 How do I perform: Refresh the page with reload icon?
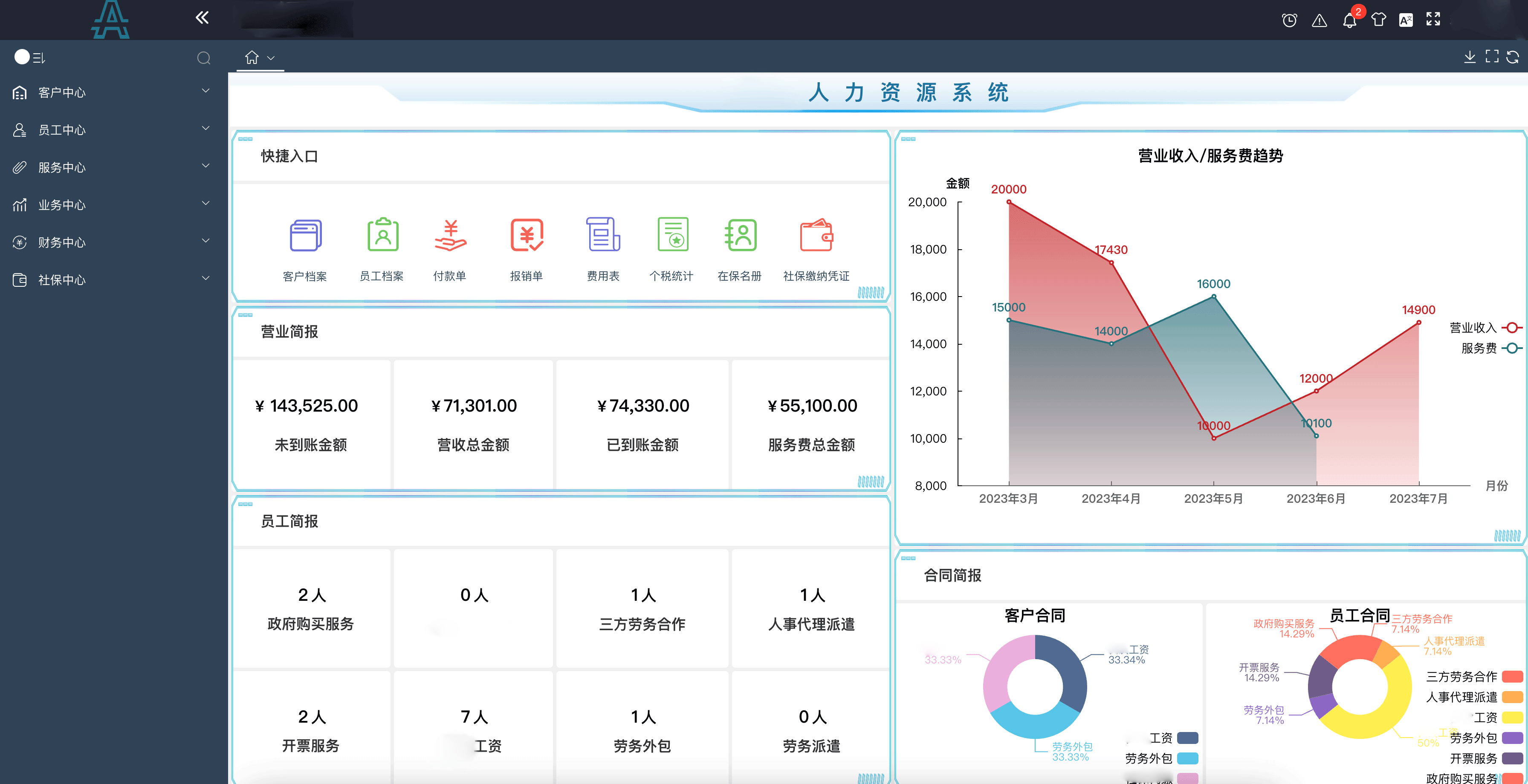point(1513,57)
